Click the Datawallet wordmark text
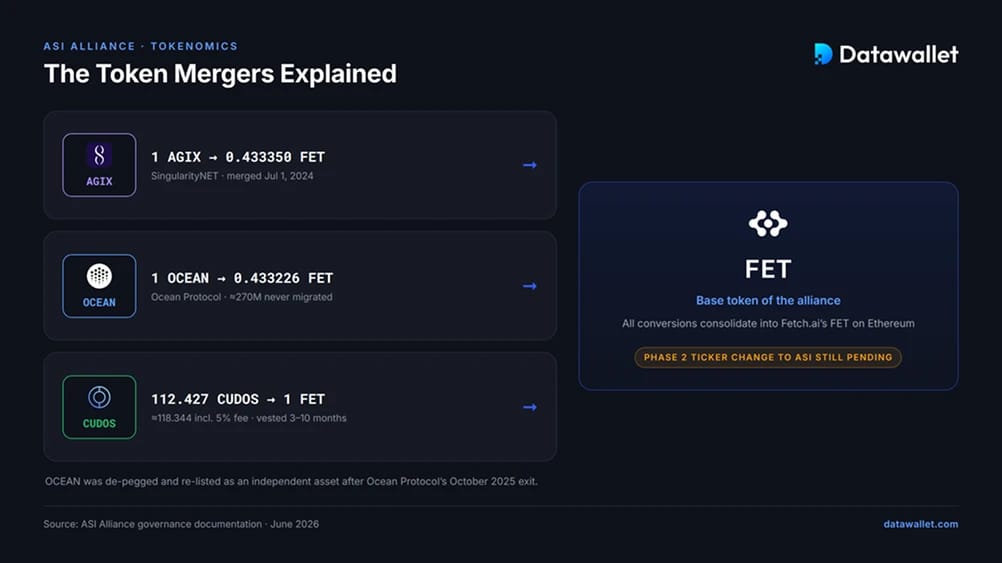The height and width of the screenshot is (563, 1002). coord(898,54)
